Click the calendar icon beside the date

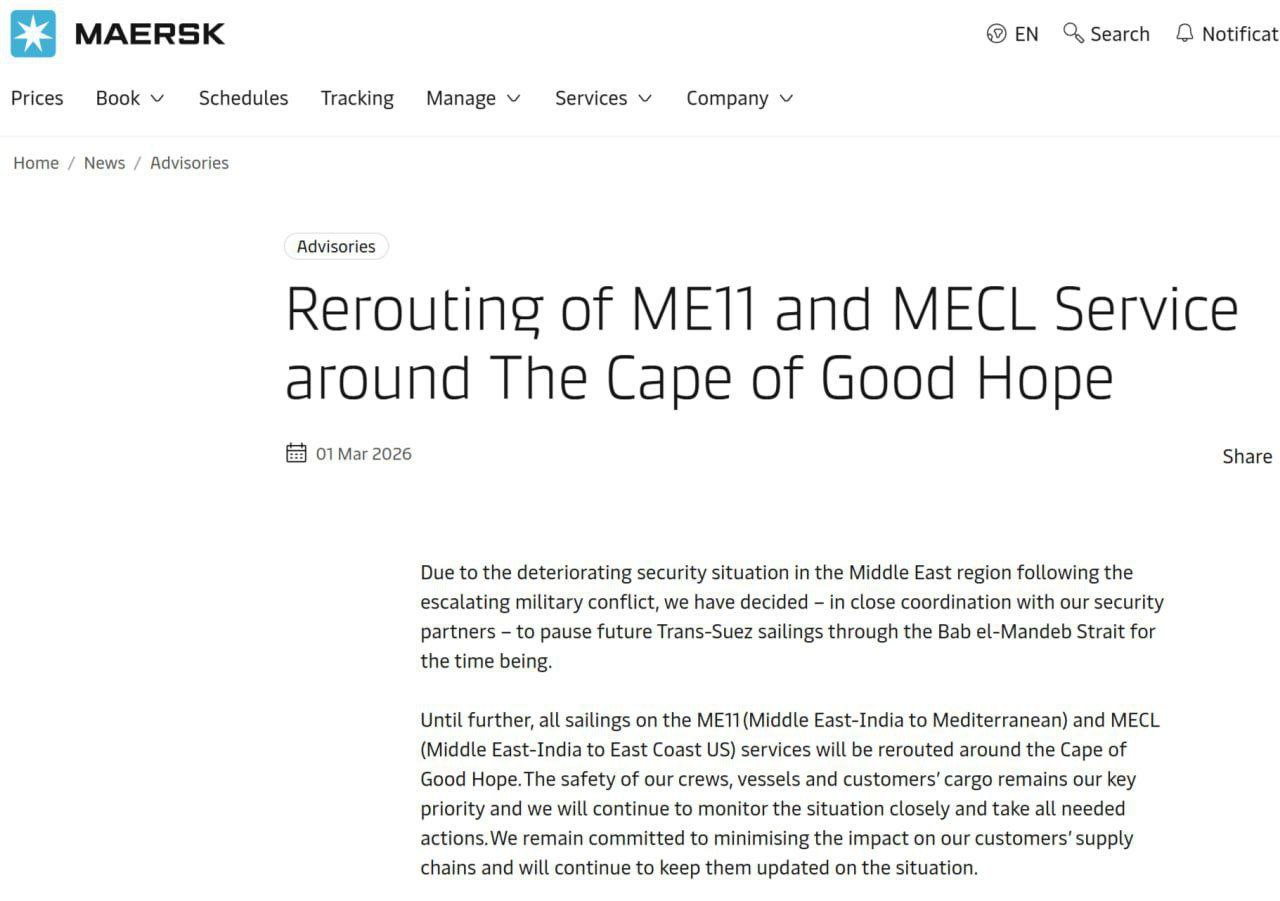click(296, 453)
